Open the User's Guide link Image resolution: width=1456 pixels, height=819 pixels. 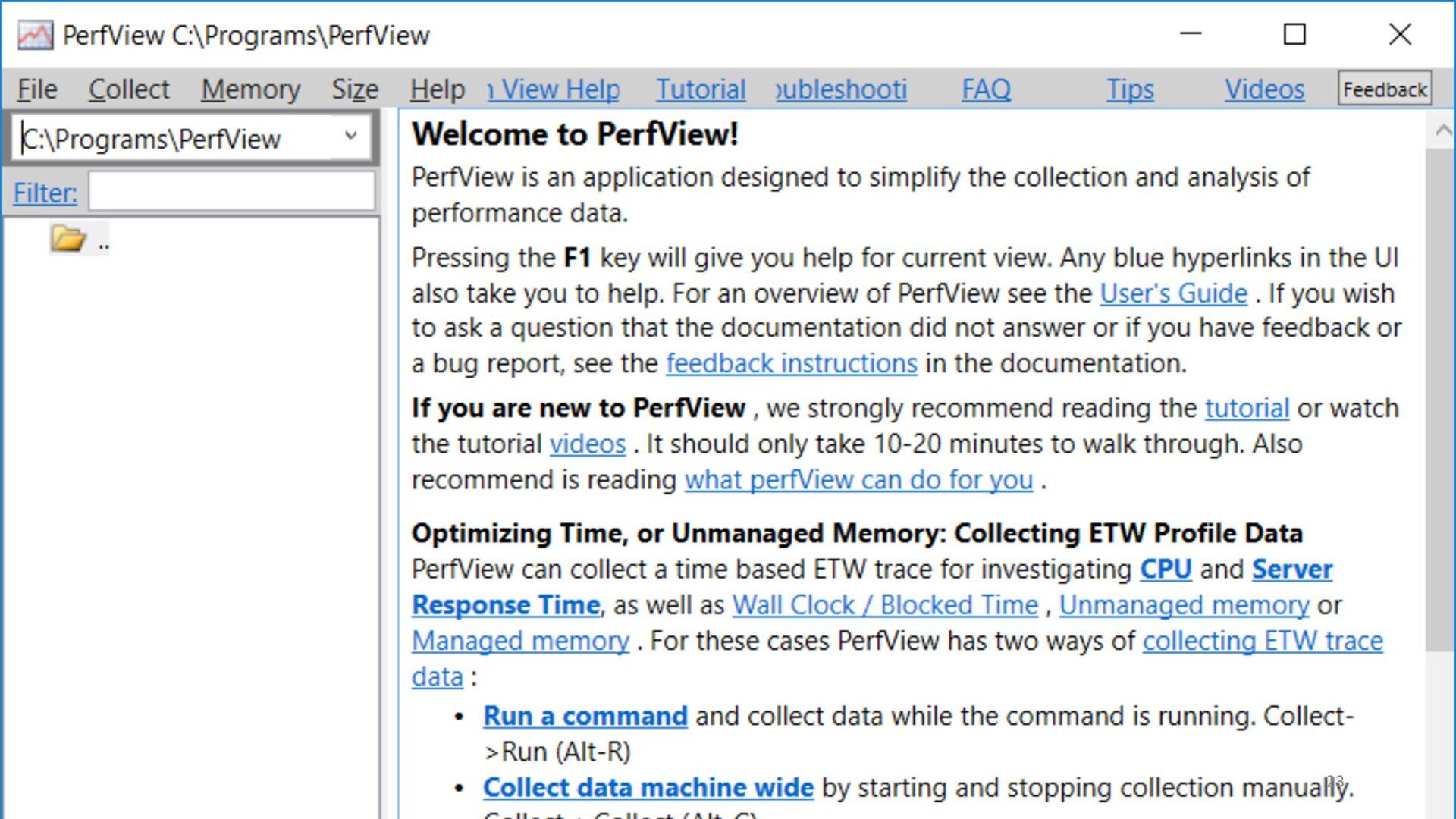(x=1173, y=293)
